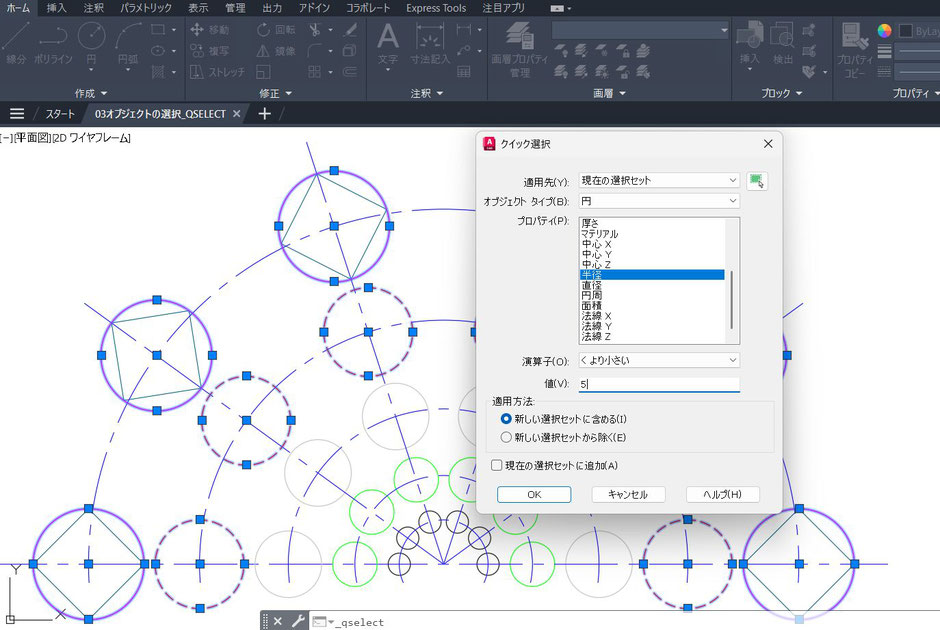Open the 適用先 dropdown
Screen dimensions: 940x630
(659, 180)
